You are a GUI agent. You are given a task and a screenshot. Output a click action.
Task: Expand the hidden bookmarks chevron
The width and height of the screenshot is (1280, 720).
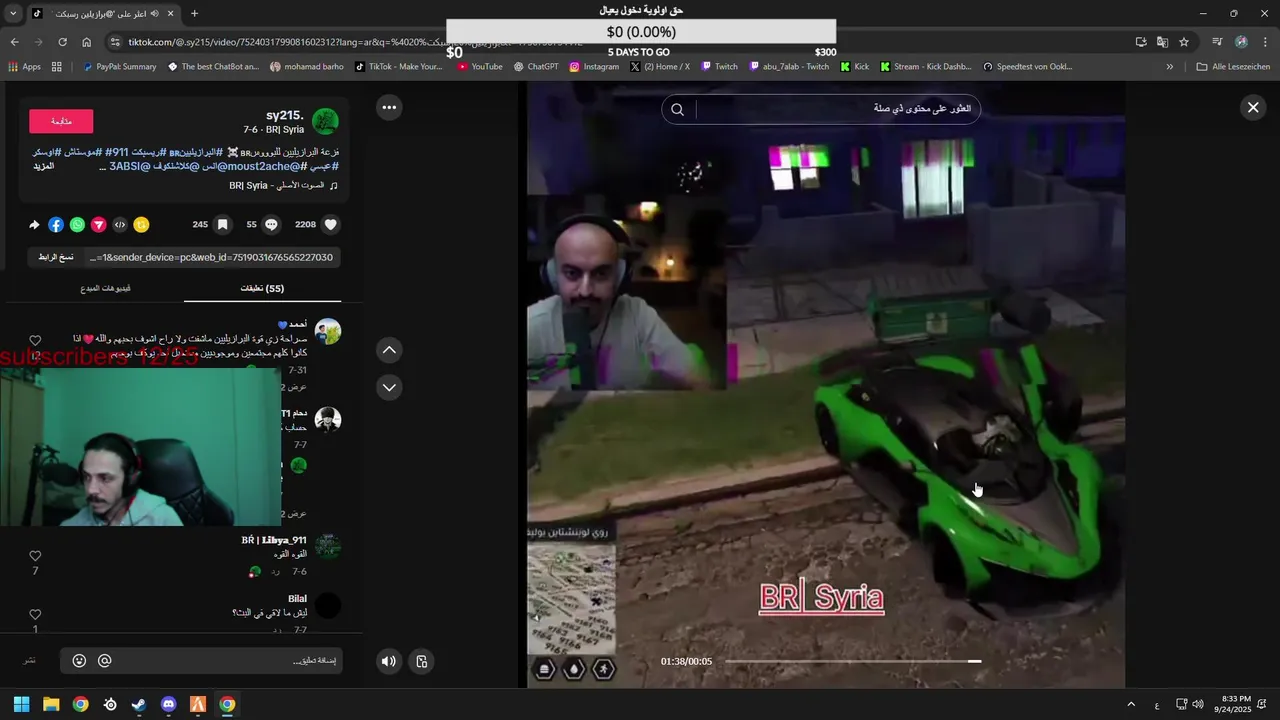click(x=1169, y=67)
